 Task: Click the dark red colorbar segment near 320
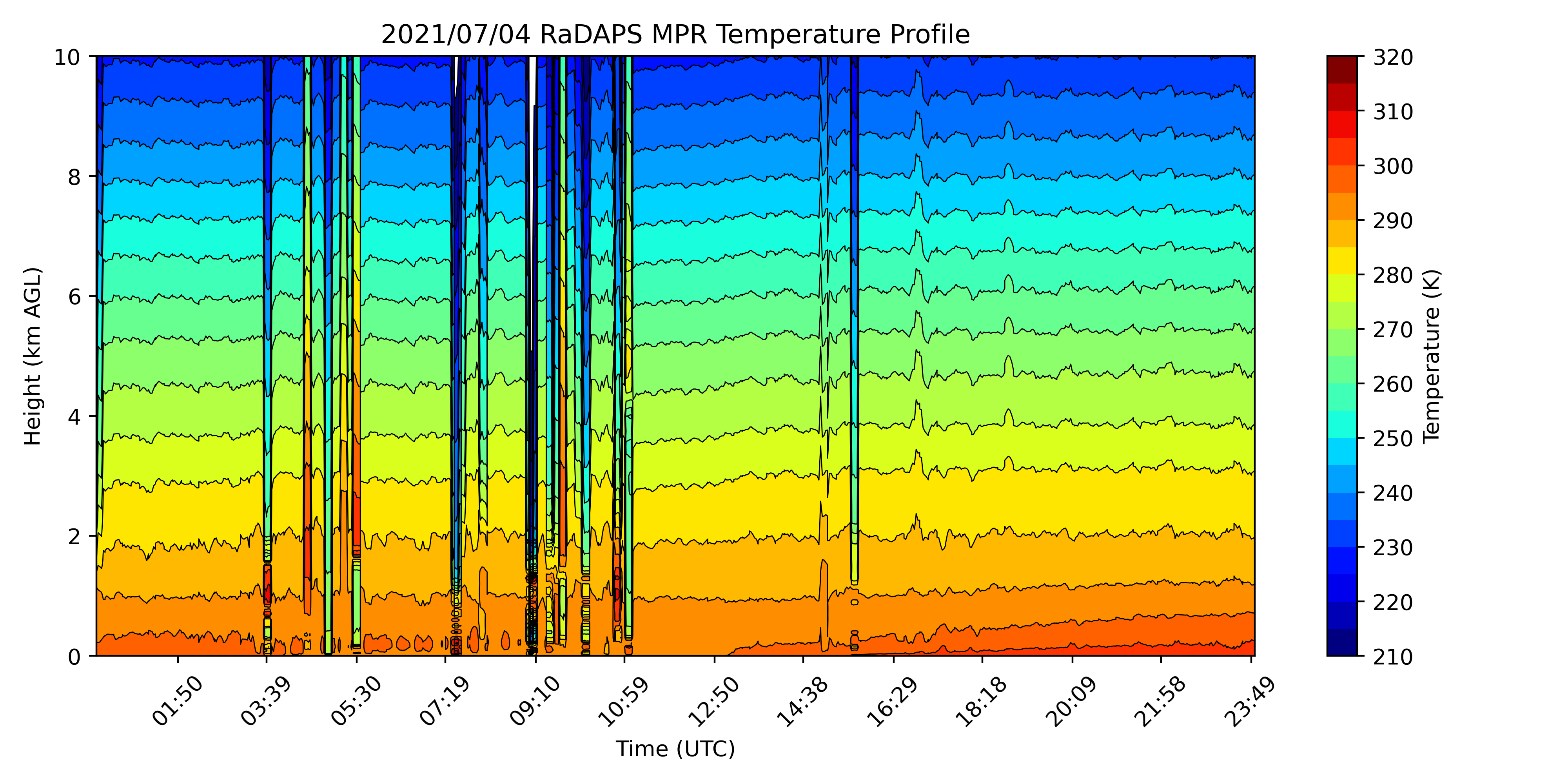pos(1342,69)
